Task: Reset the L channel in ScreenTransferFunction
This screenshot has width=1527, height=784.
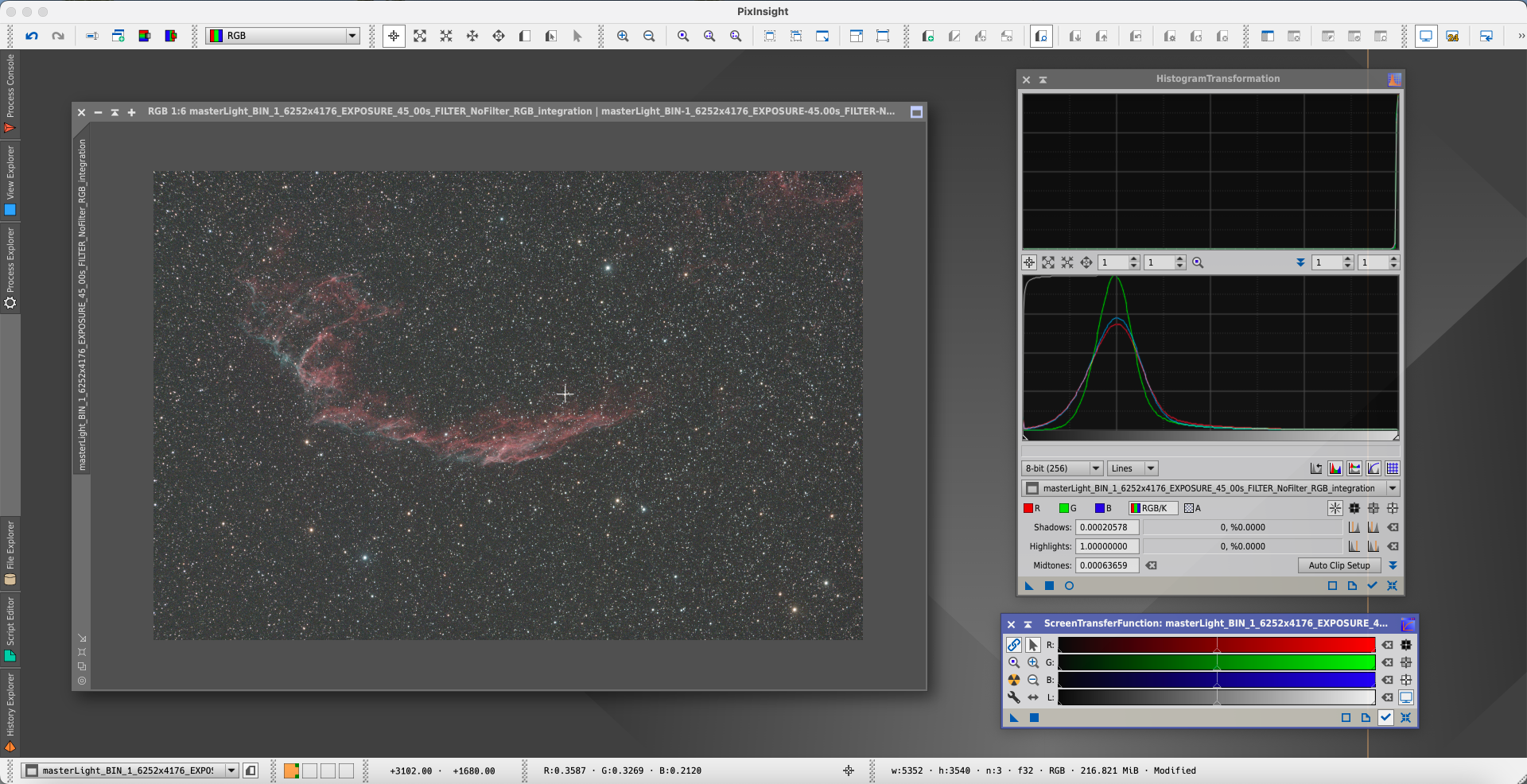Action: coord(1387,697)
